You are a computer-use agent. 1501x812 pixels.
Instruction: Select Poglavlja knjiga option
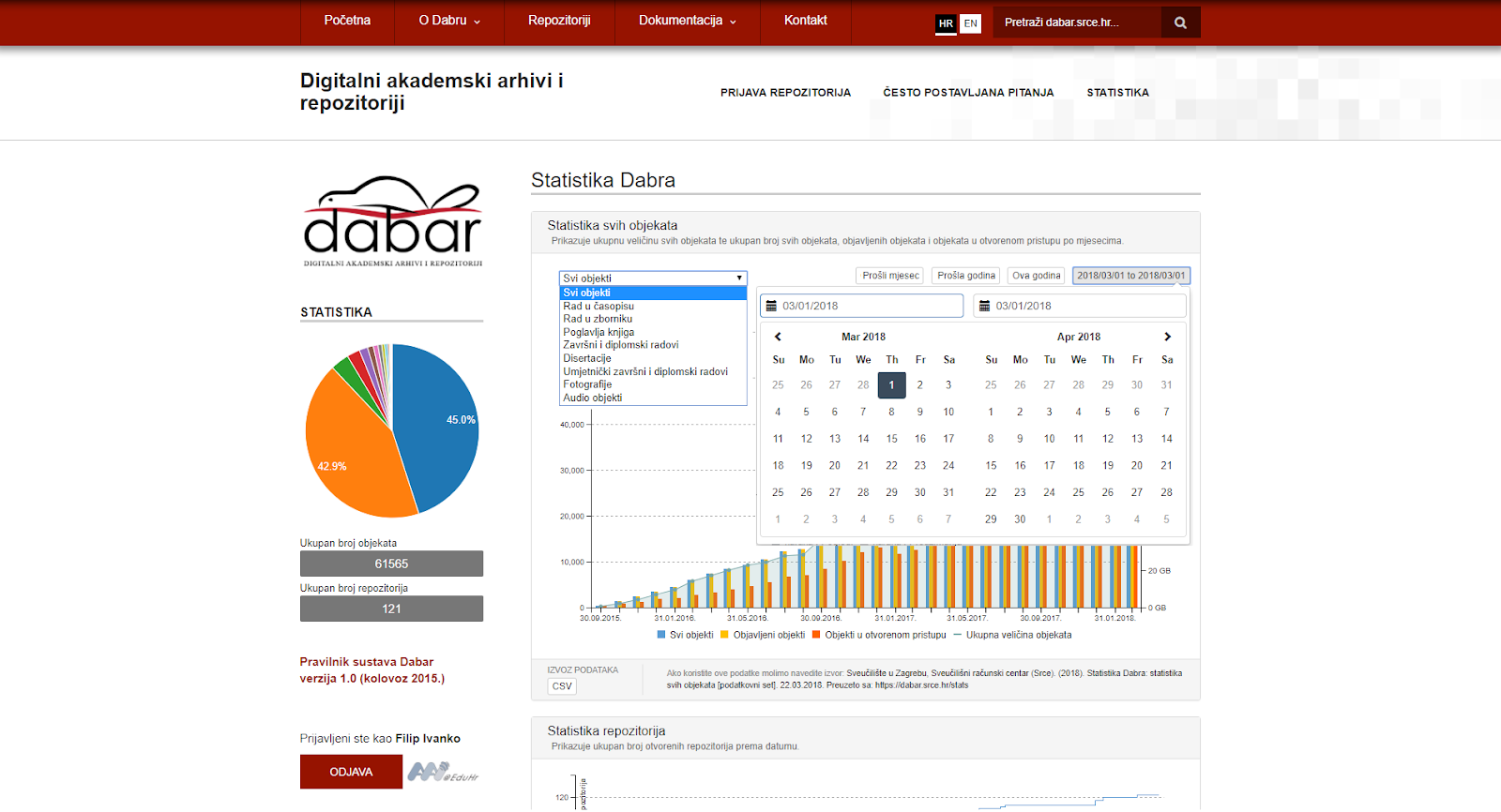pyautogui.click(x=653, y=332)
